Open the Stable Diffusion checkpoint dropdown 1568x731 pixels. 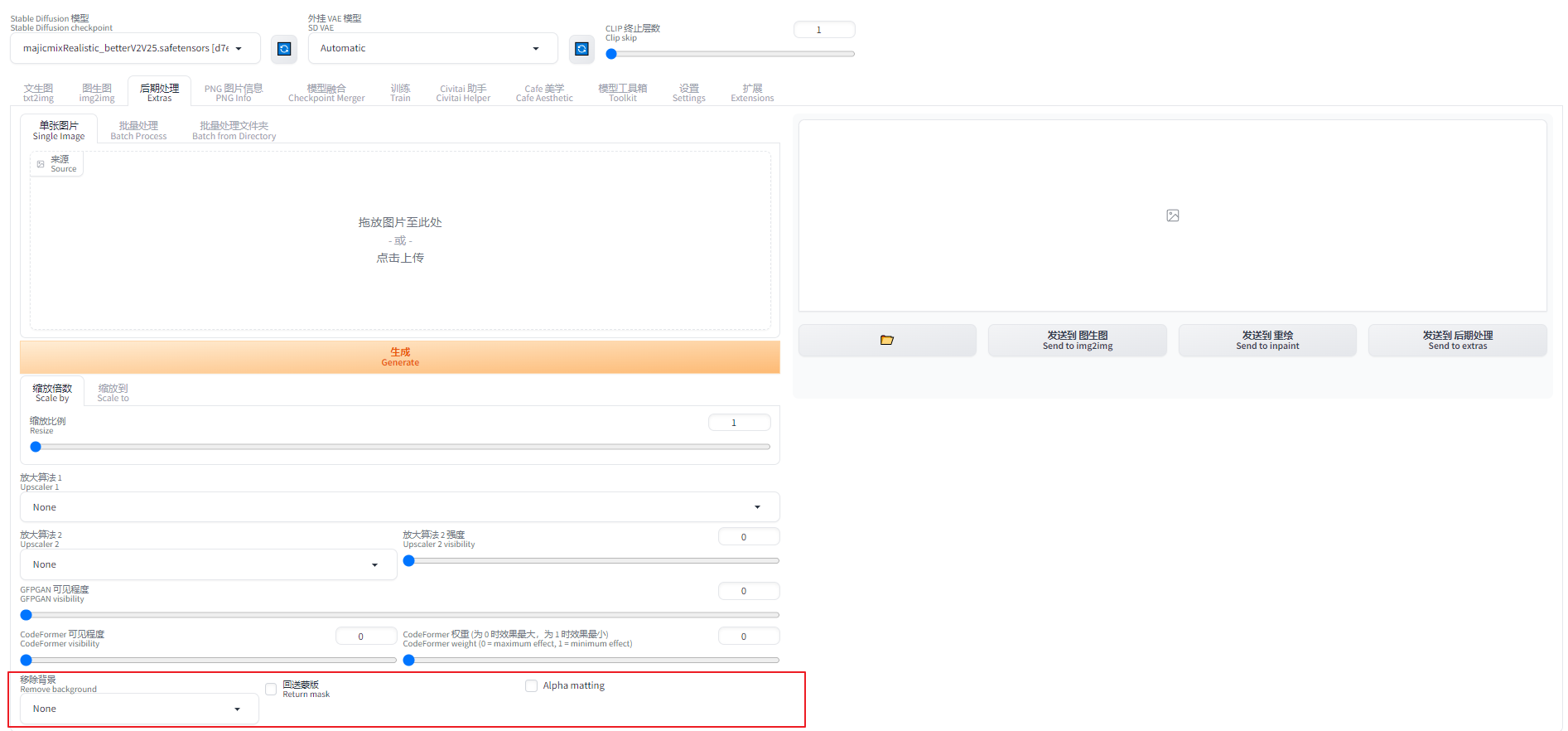[x=135, y=48]
